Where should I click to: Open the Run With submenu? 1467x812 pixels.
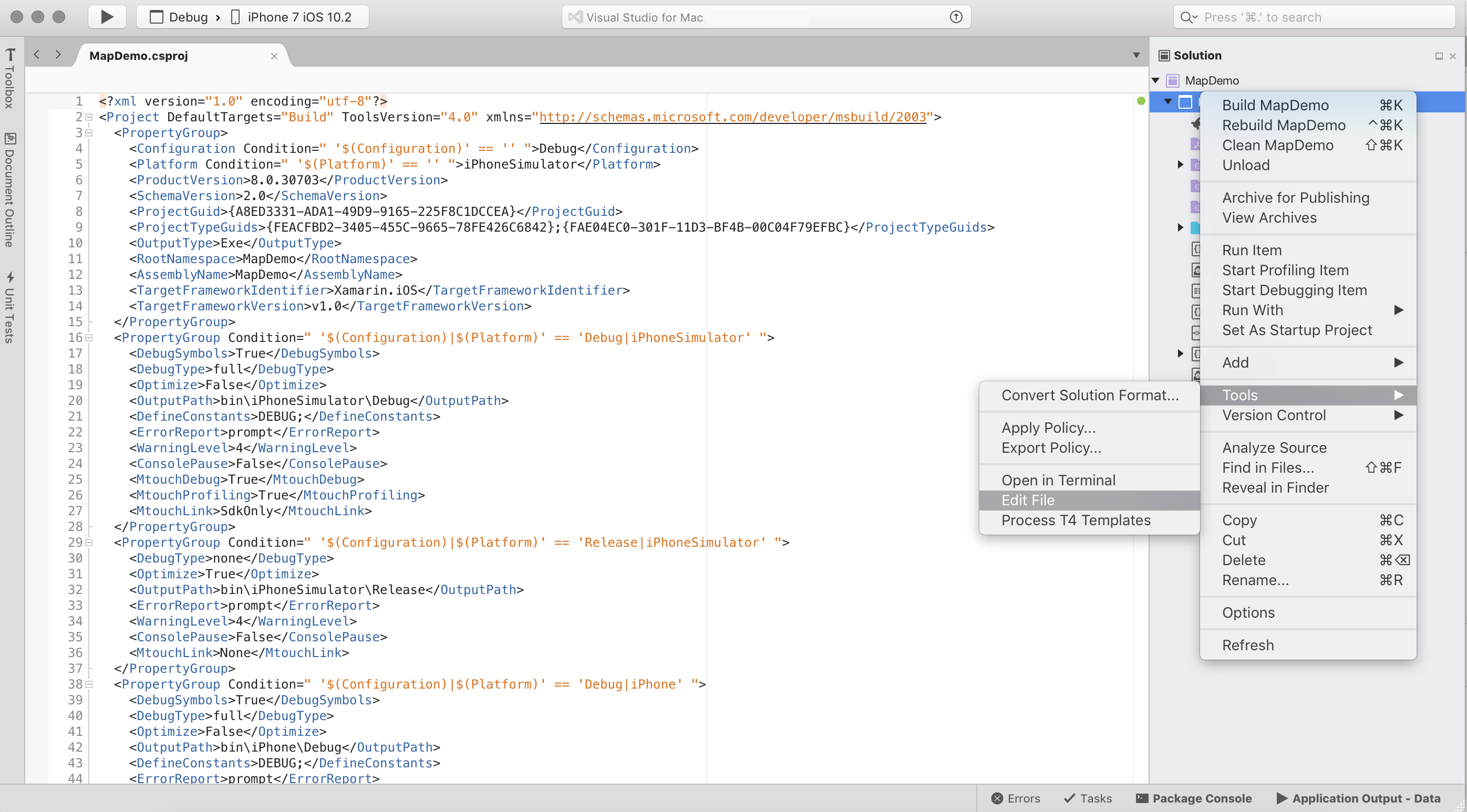1308,309
